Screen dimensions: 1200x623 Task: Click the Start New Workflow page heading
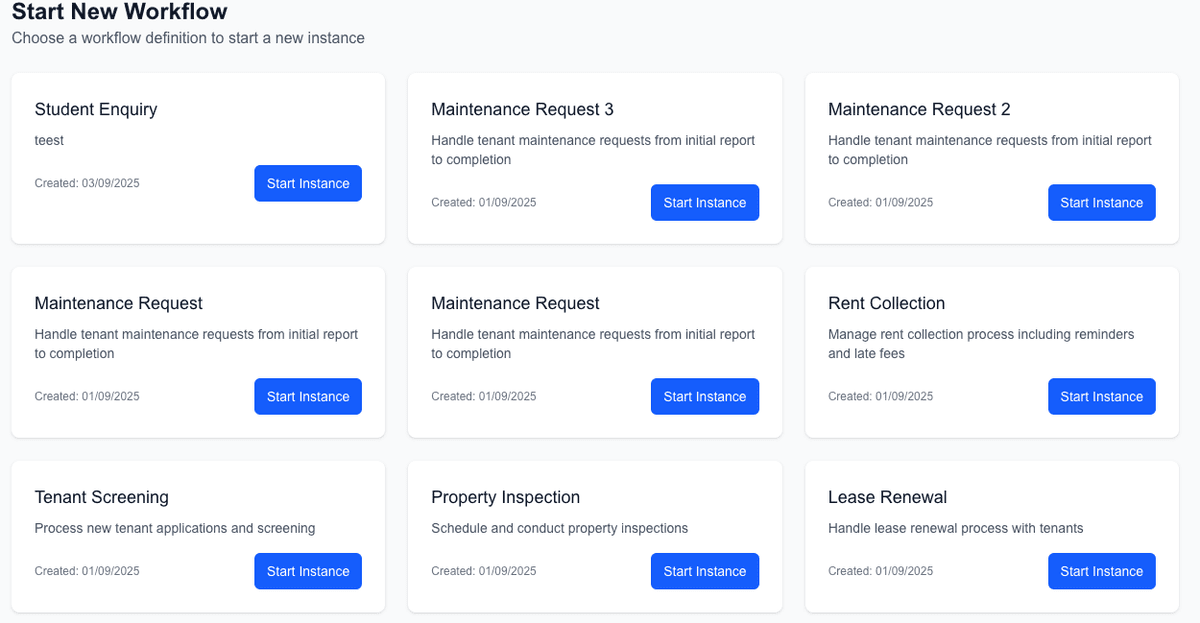(119, 13)
